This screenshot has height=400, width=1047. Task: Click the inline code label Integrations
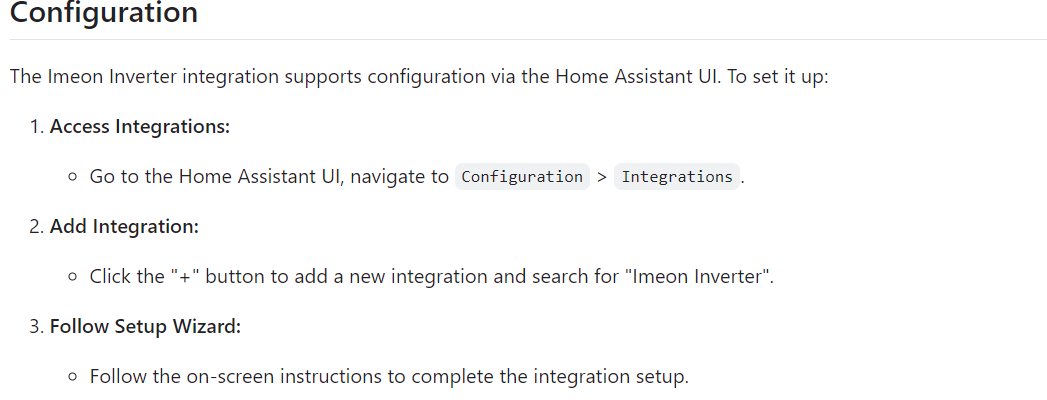click(x=677, y=177)
